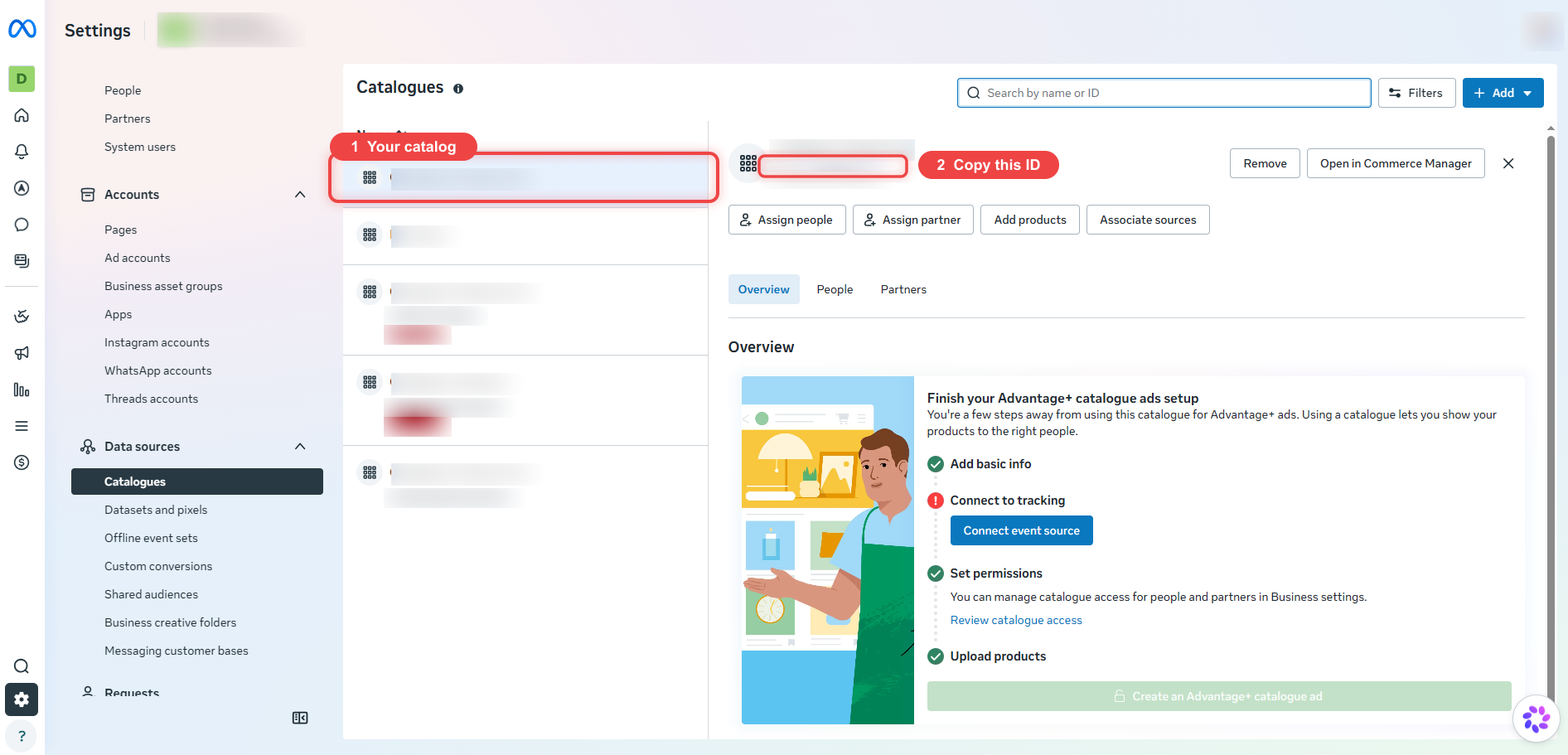Open Apps under Accounts

[119, 314]
